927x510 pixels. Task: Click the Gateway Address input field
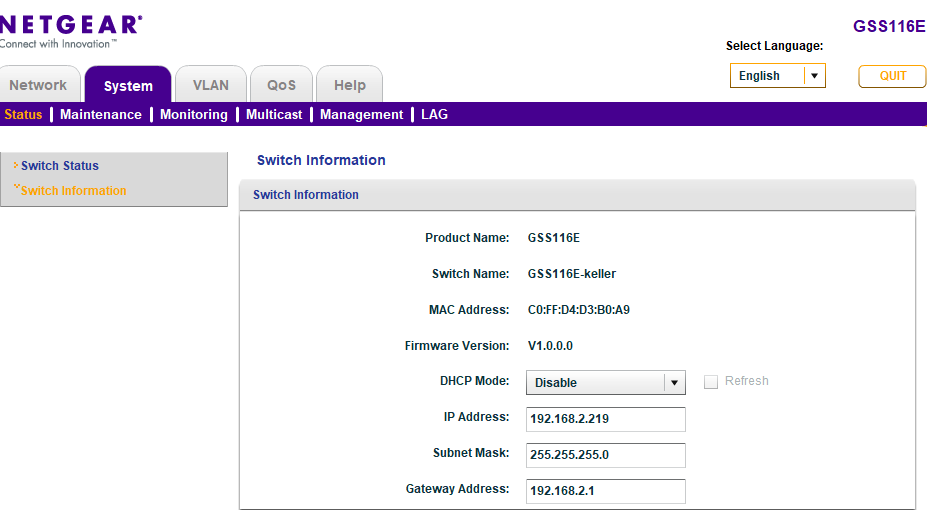tap(605, 491)
